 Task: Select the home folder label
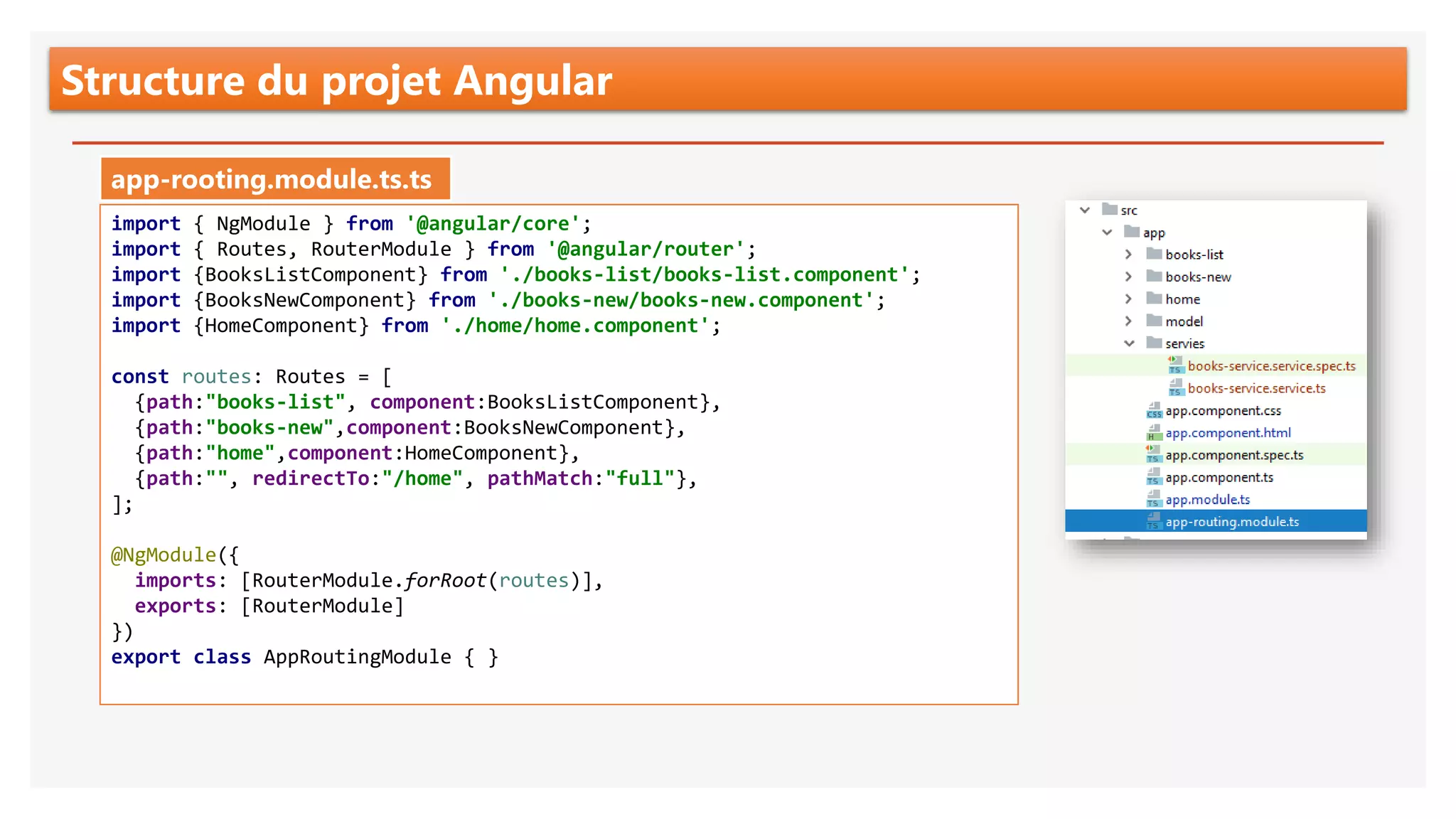1182,299
